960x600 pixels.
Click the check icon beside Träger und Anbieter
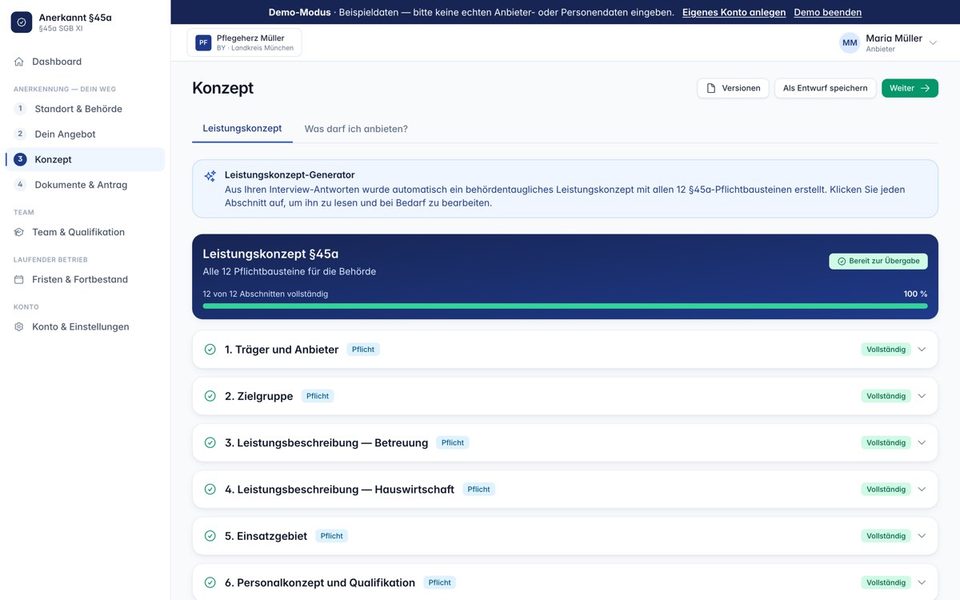pyautogui.click(x=210, y=350)
